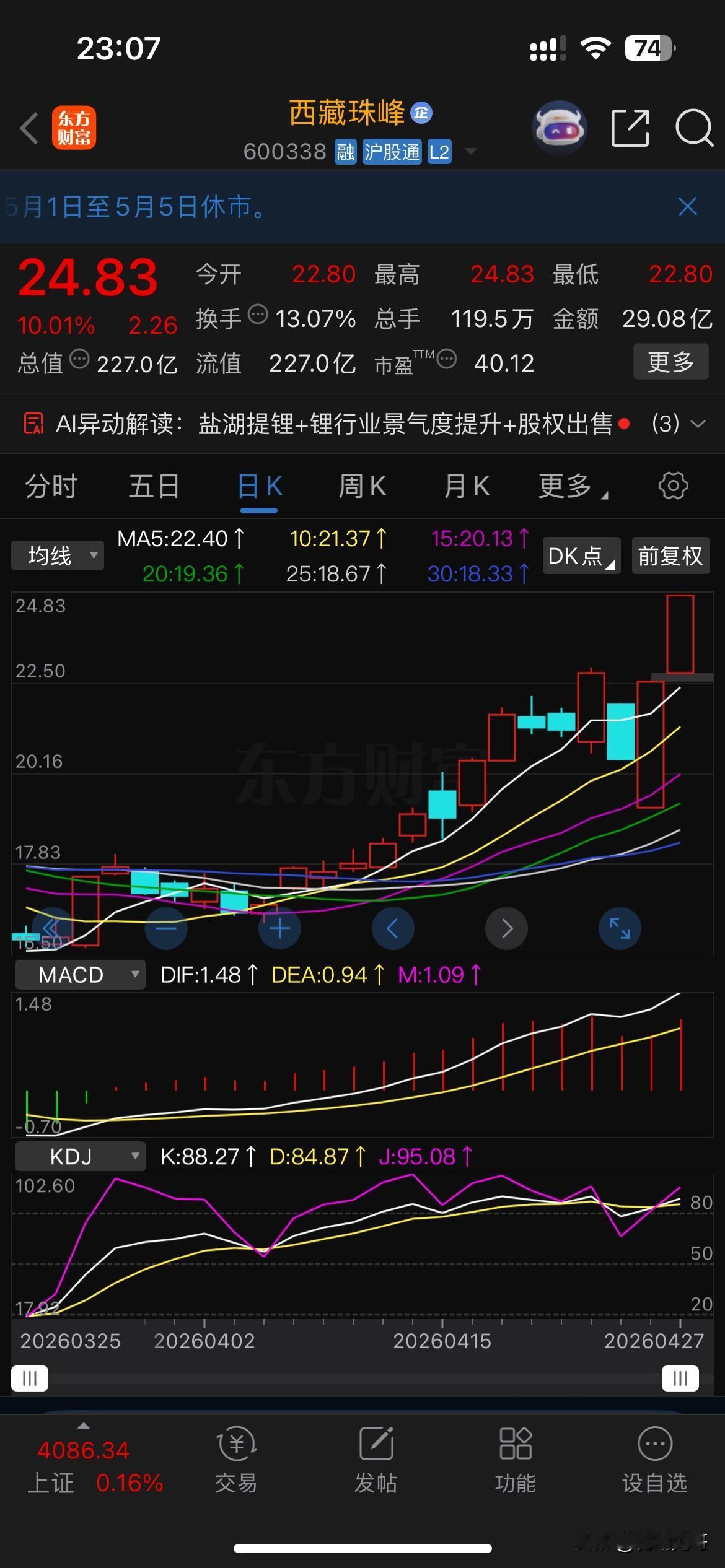Select the 日K tab
725x1568 pixels.
260,486
